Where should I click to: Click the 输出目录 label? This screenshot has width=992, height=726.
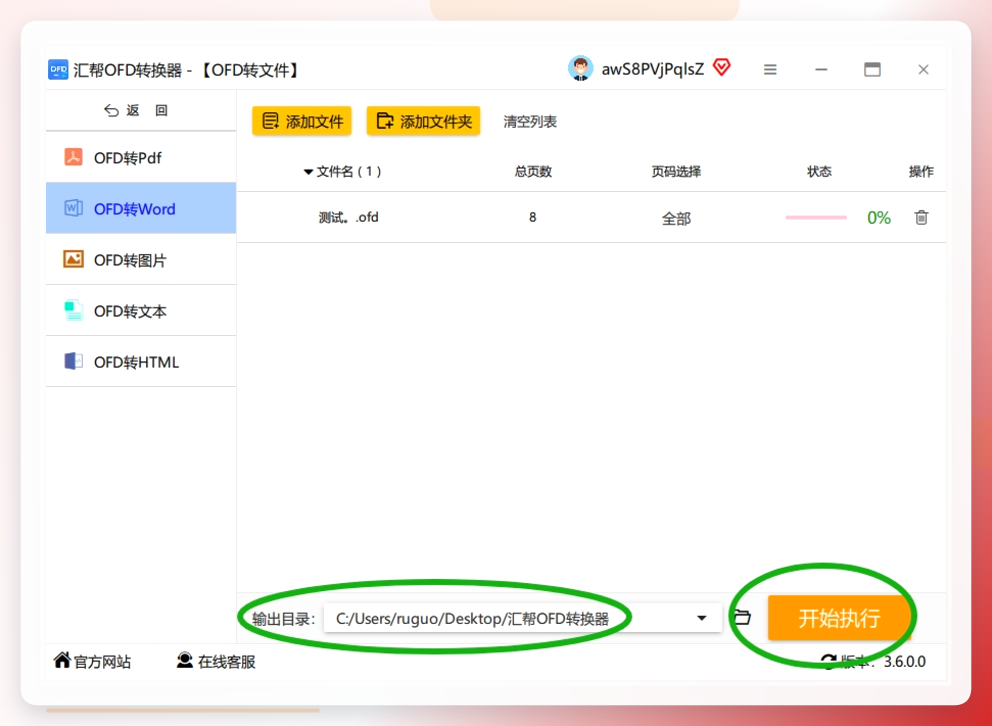pos(283,619)
